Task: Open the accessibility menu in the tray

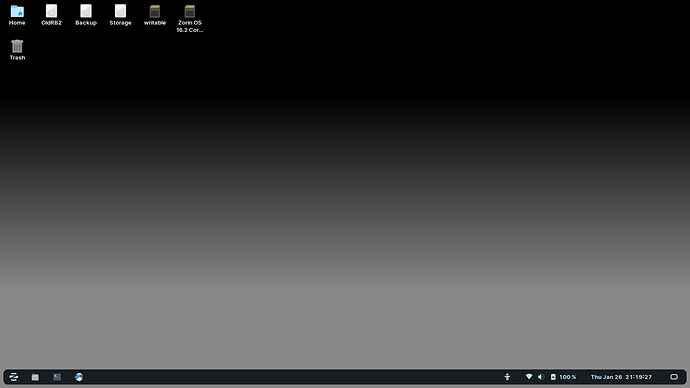Action: [507, 377]
